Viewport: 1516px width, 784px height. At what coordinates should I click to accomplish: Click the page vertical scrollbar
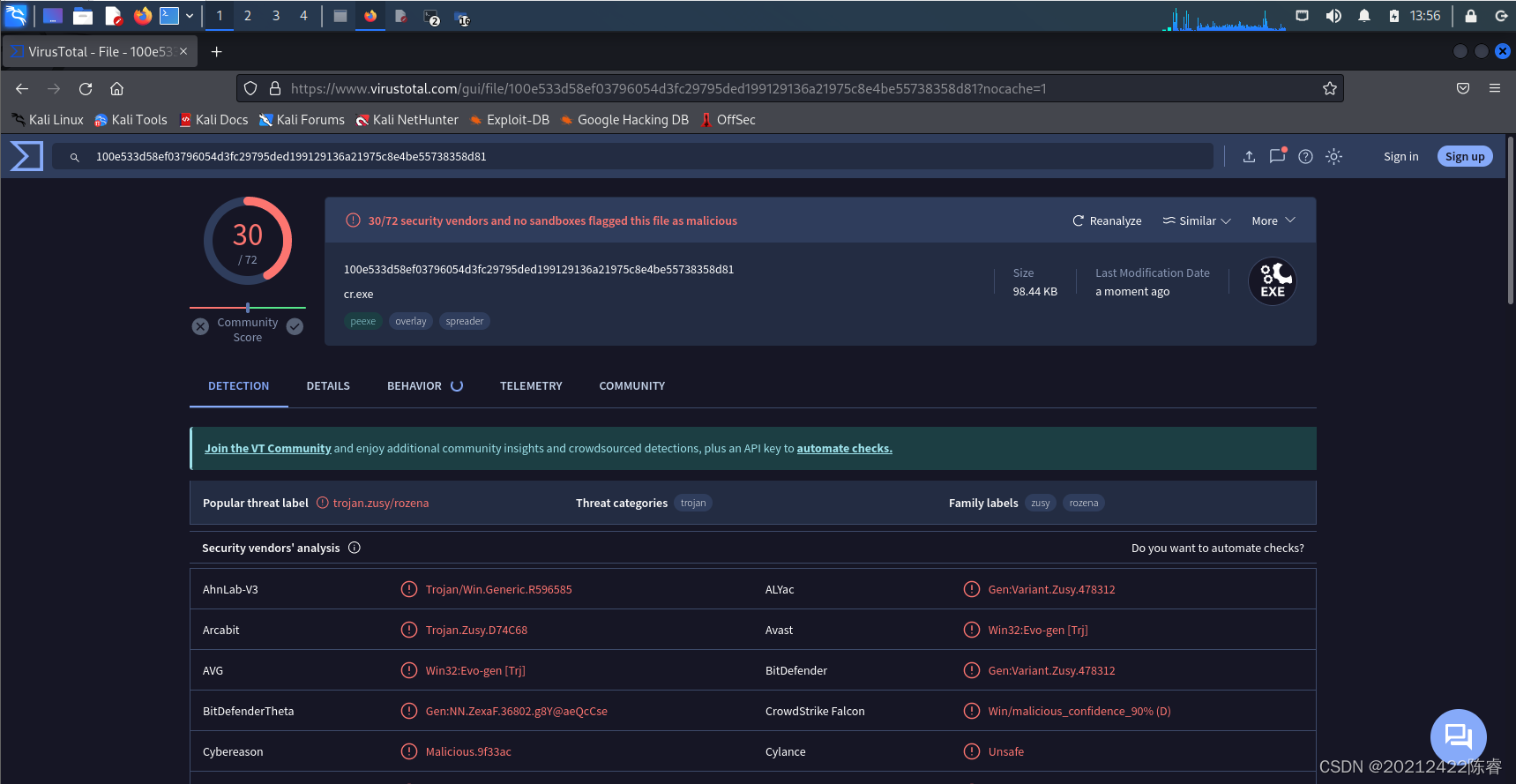click(x=1511, y=220)
